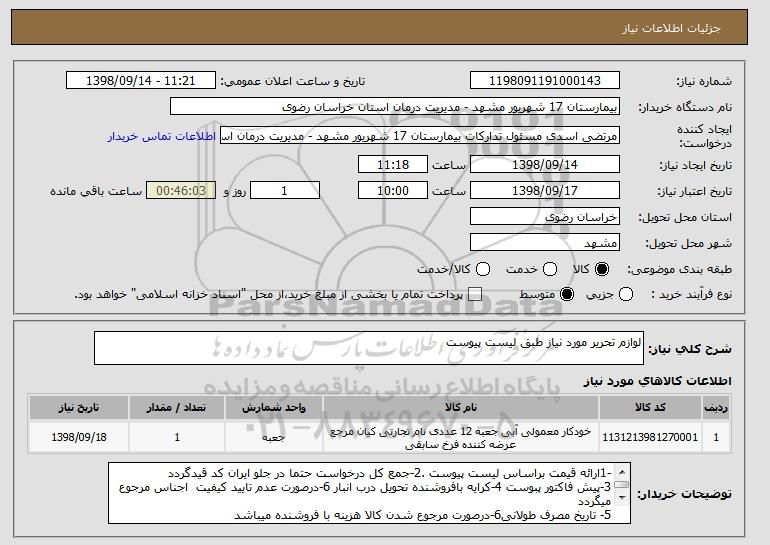Click the general need description text box
Screen dimensions: 770x545
click(x=369, y=348)
